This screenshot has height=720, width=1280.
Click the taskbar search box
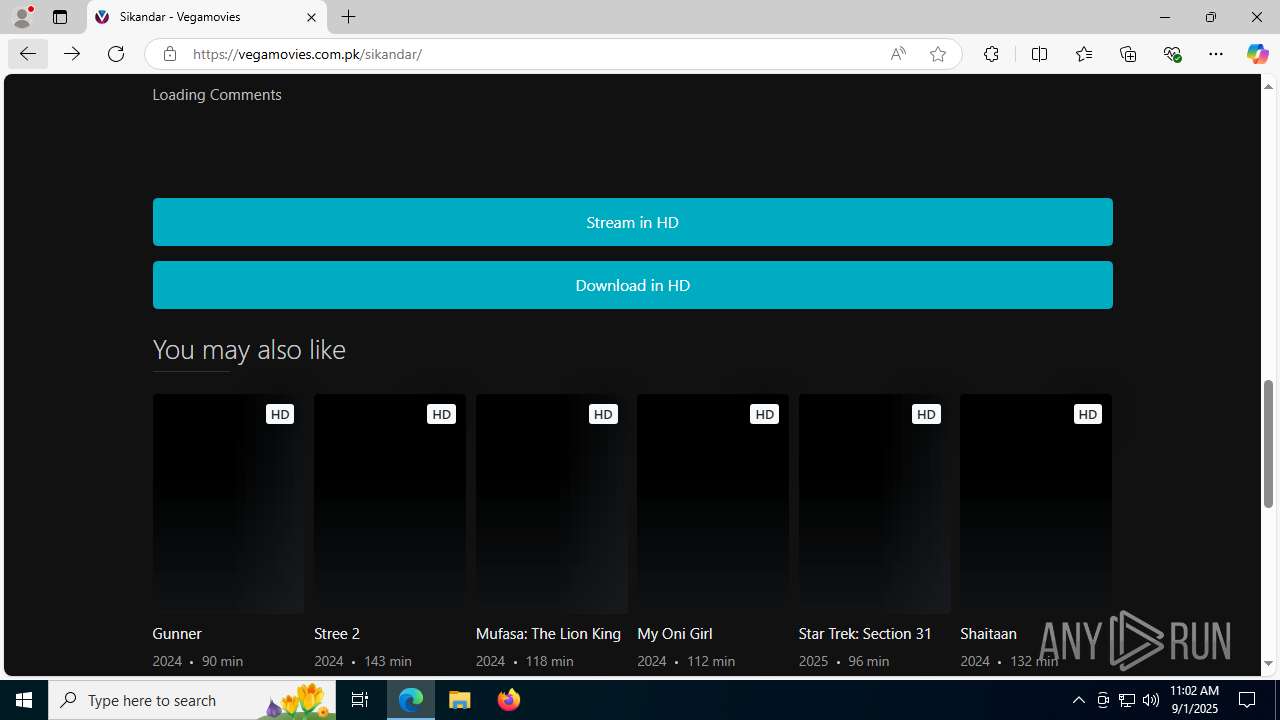192,700
